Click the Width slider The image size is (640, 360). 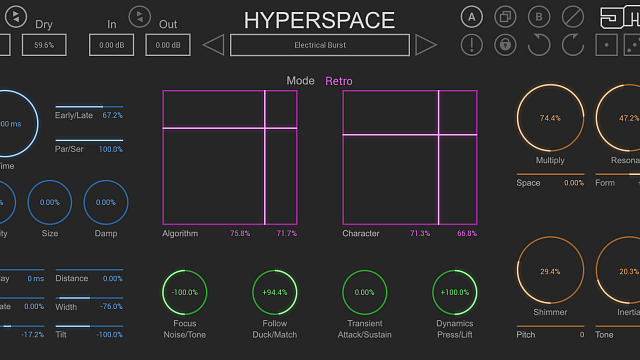click(89, 298)
